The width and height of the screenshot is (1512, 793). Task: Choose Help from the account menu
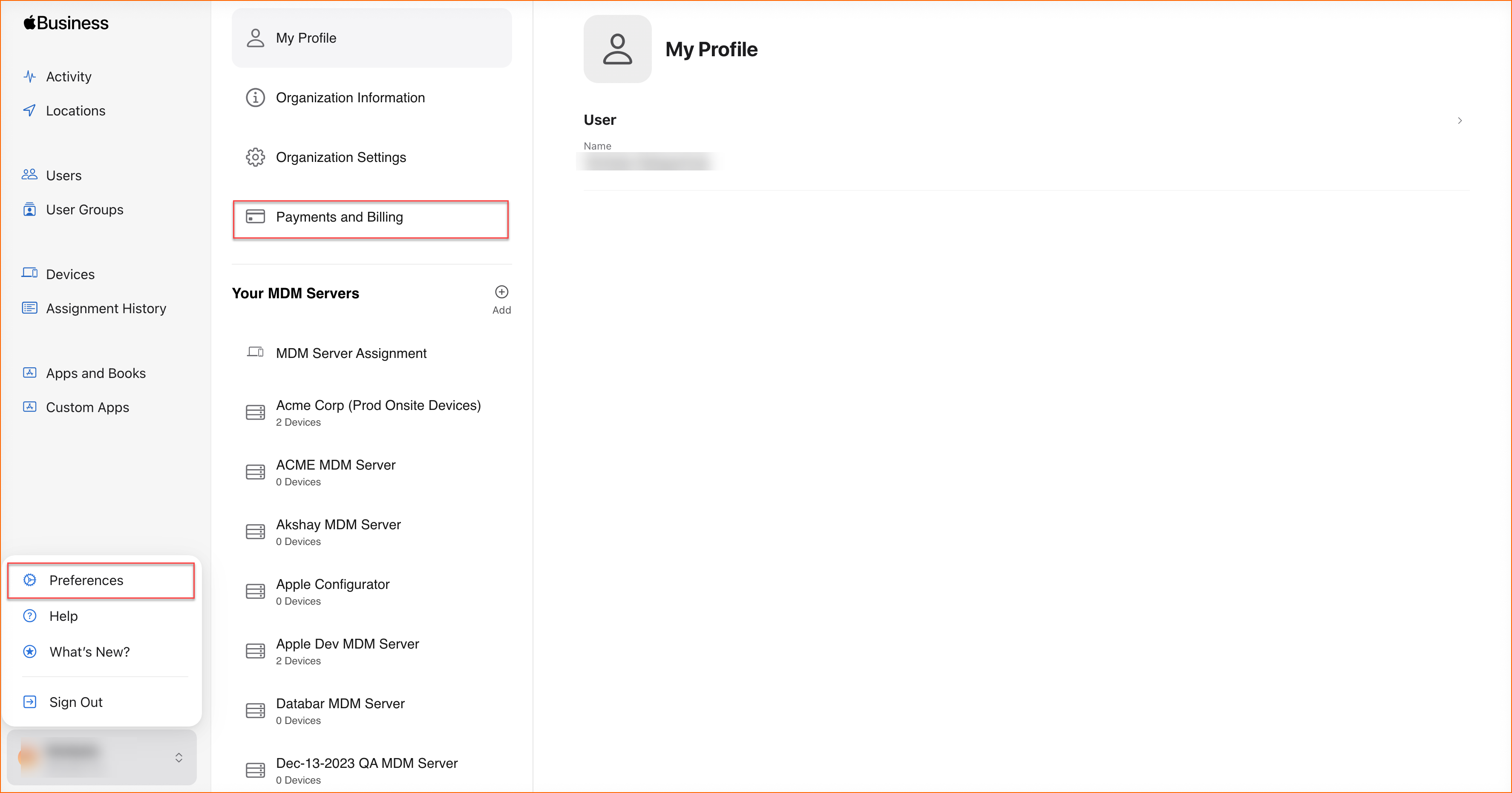pos(101,616)
